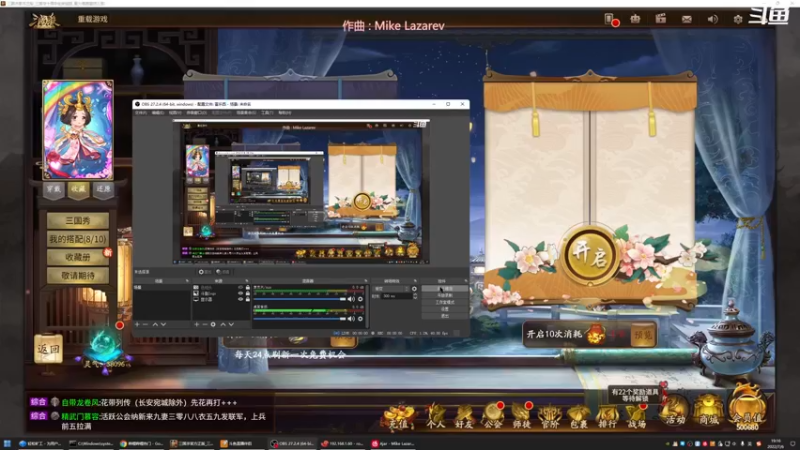Pop out the OBS audio mixer dock
The image size is (800, 450).
pos(366,281)
